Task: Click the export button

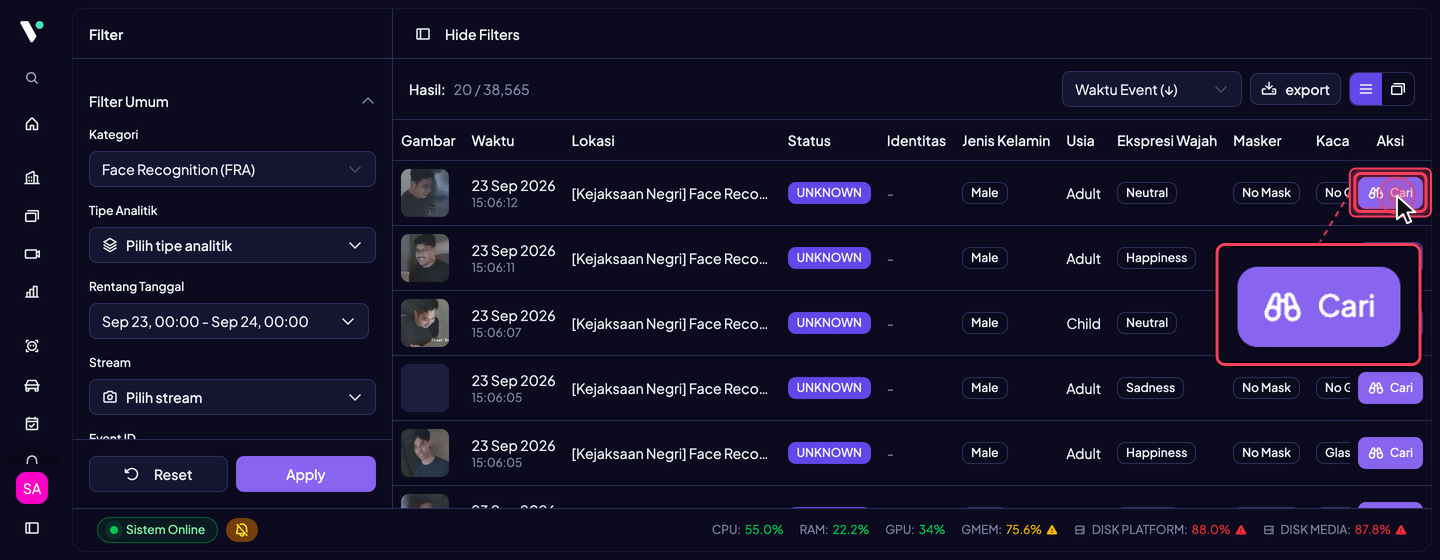Action: coord(1295,89)
